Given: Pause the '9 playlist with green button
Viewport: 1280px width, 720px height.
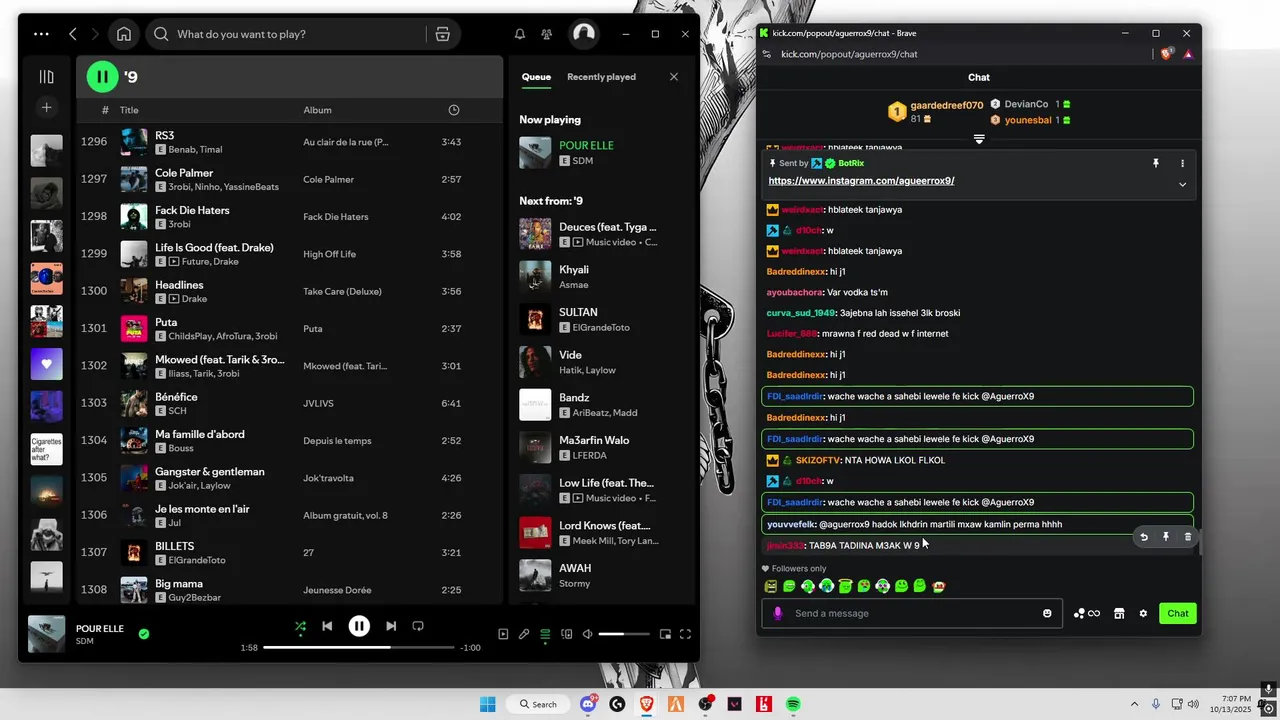Looking at the screenshot, I should [102, 76].
